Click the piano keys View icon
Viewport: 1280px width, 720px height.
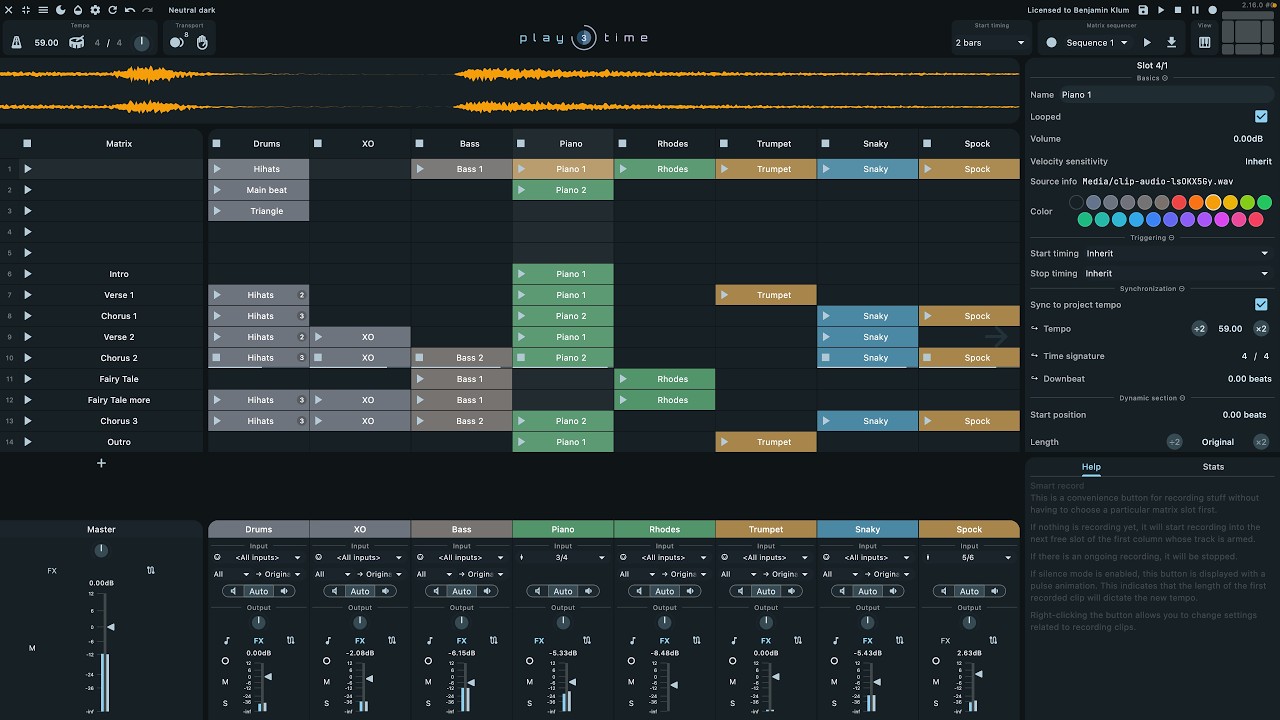[1204, 43]
